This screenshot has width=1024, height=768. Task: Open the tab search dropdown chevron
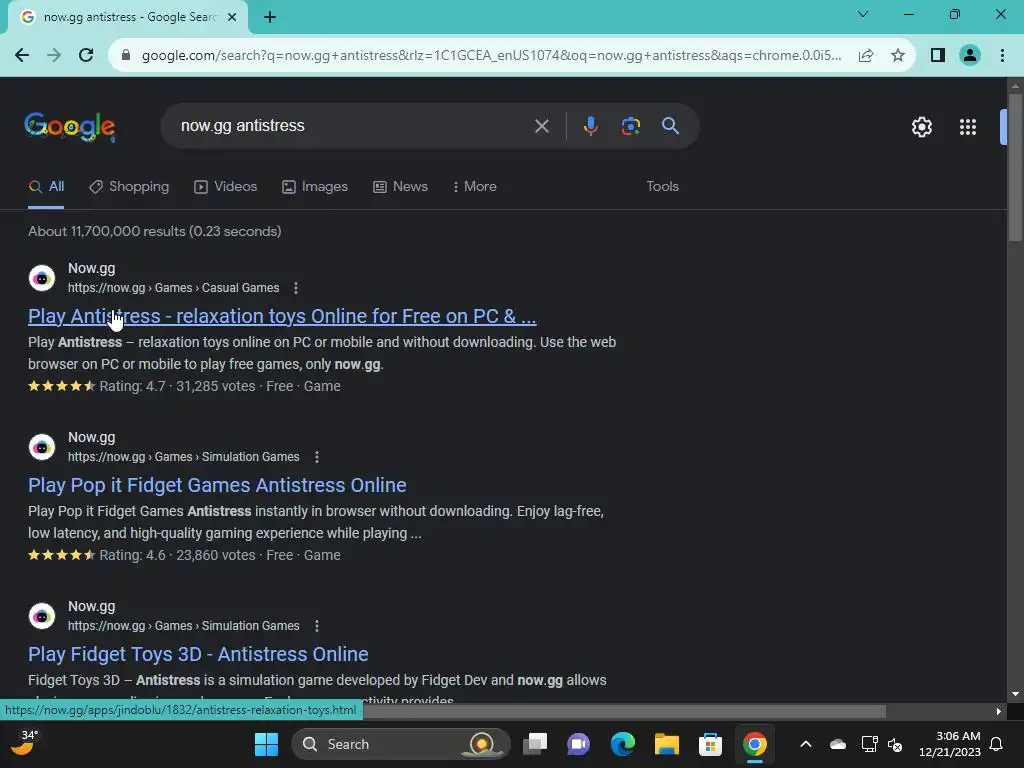[863, 14]
